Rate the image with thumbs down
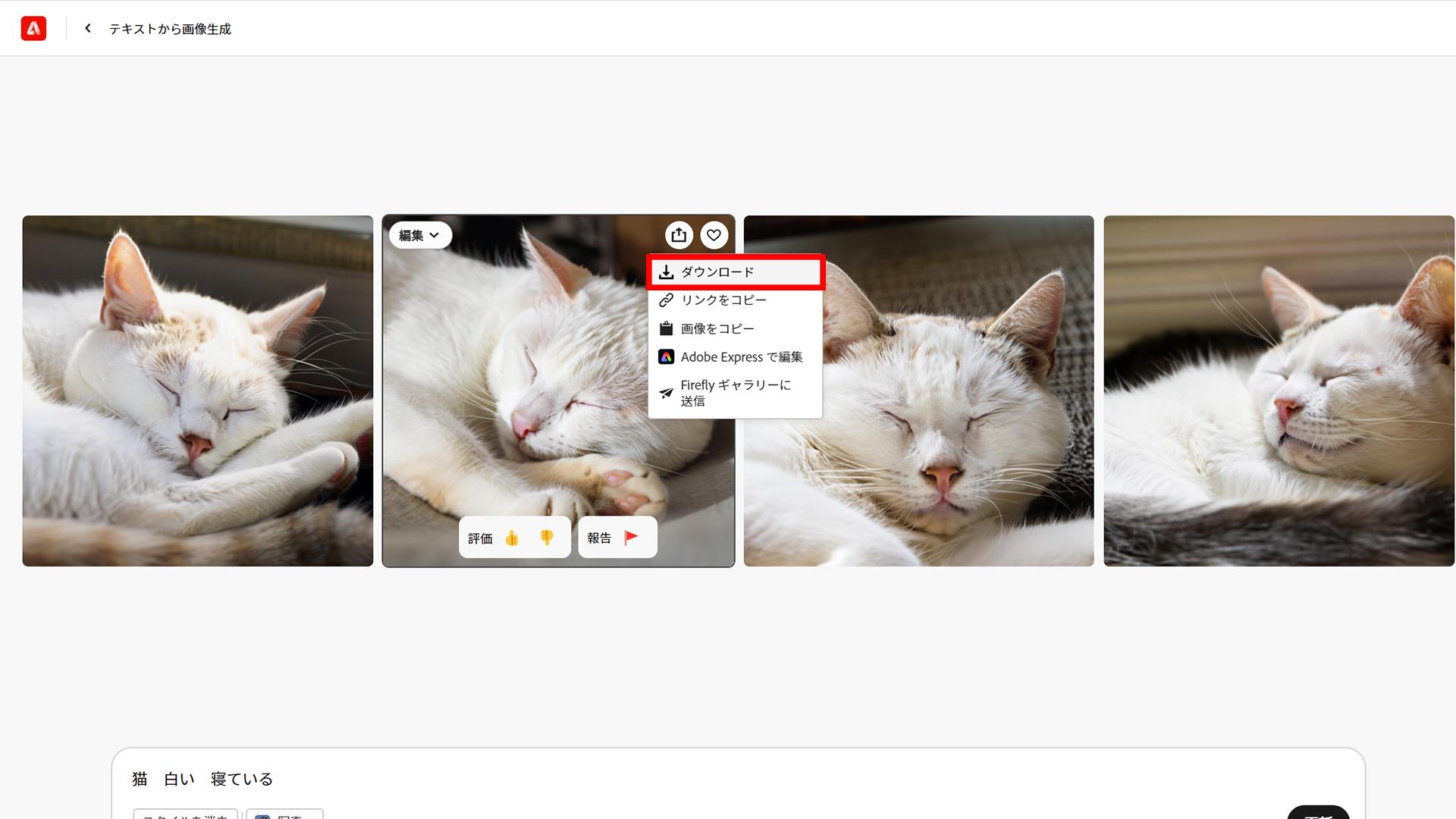This screenshot has width=1456, height=819. [546, 538]
